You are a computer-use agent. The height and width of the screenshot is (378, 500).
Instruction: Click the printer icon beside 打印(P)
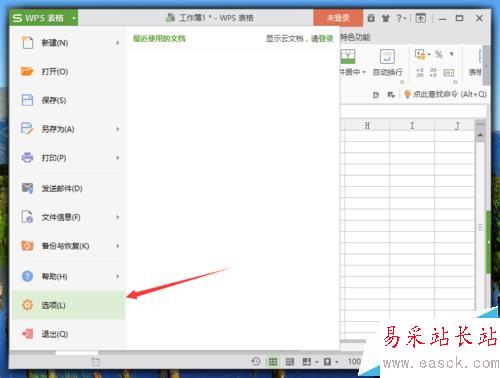tap(27, 157)
